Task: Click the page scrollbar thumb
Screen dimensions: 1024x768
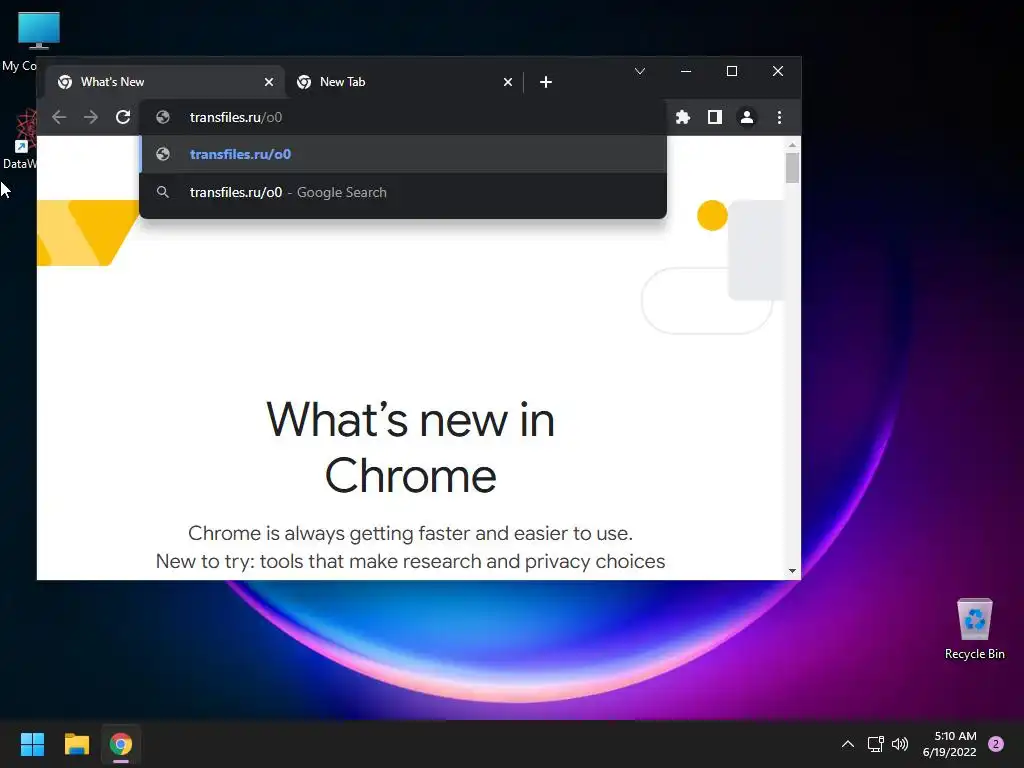Action: [x=792, y=168]
